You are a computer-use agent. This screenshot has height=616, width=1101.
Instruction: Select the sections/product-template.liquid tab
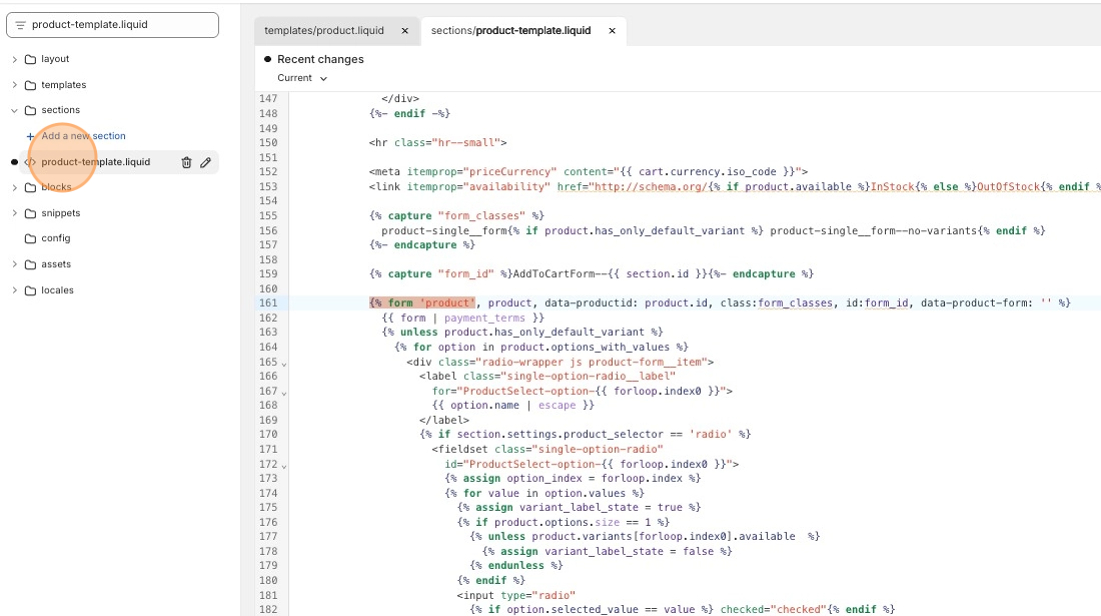[510, 31]
